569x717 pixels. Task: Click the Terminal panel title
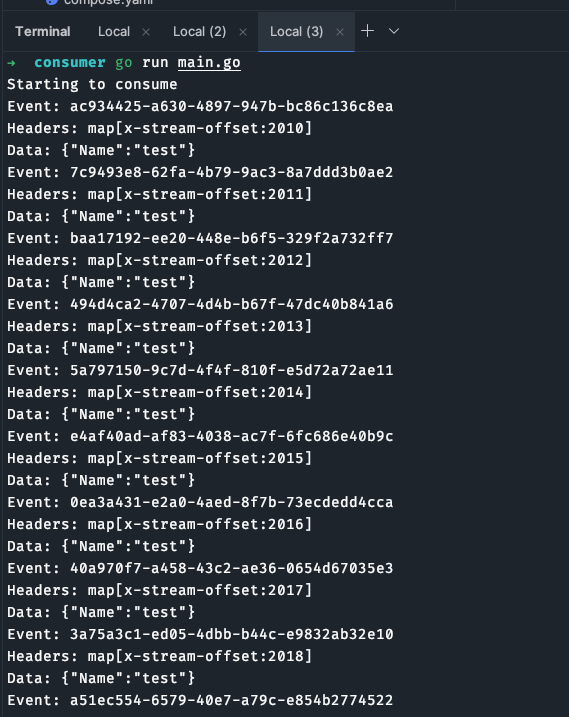43,32
